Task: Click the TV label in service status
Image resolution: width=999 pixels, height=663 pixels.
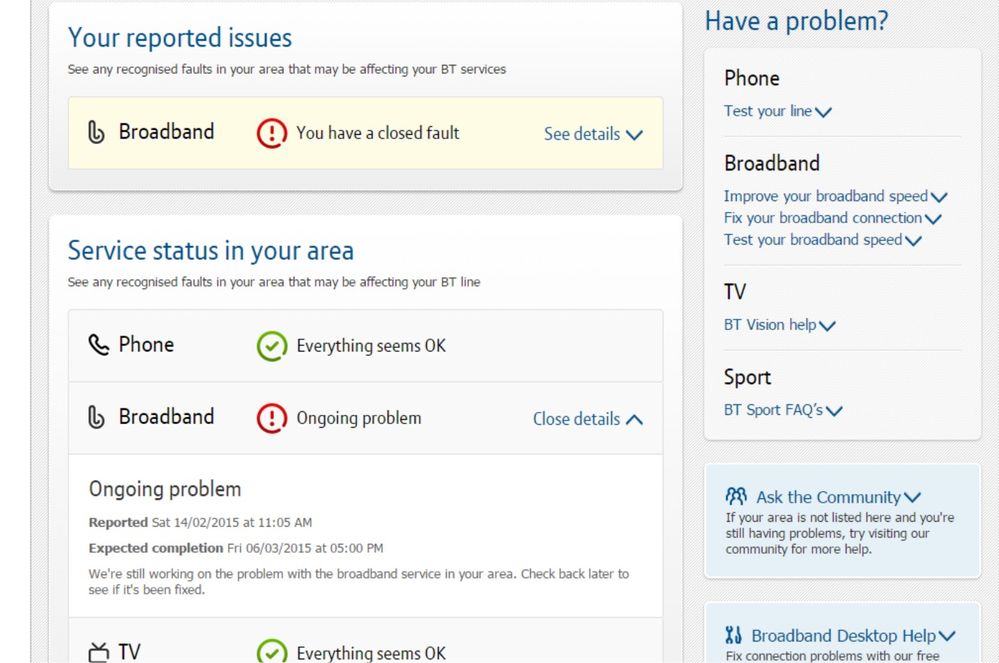Action: pos(129,652)
